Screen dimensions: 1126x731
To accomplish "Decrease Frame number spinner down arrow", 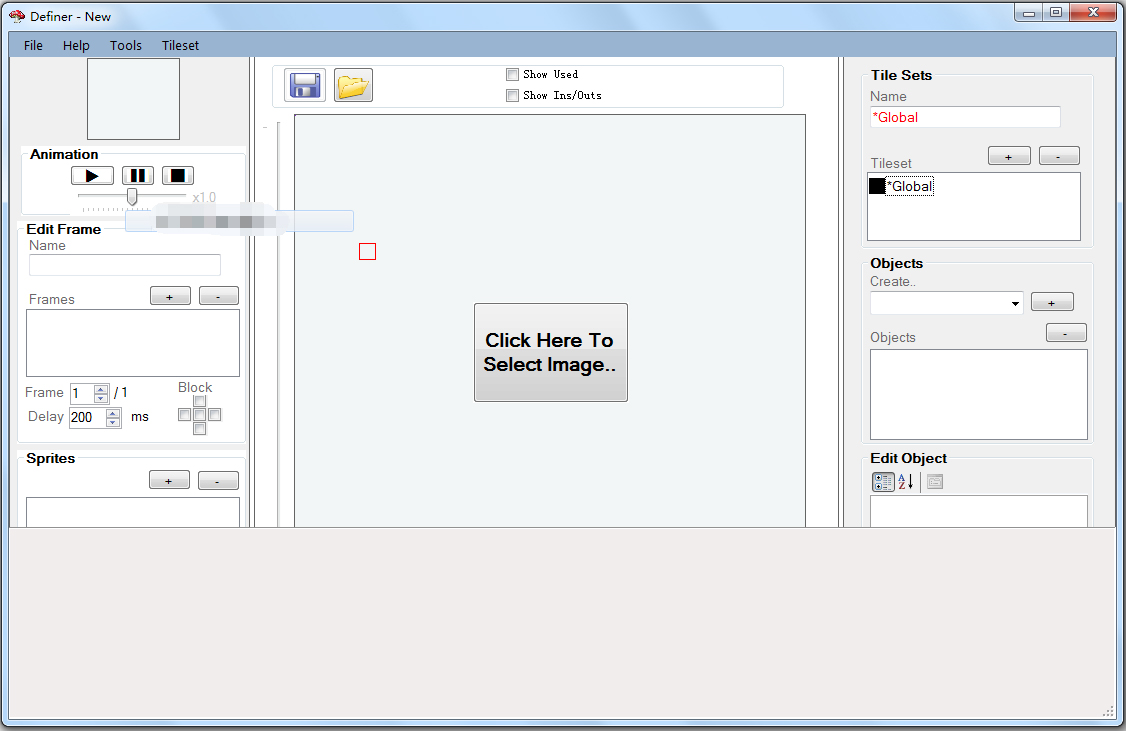I will pyautogui.click(x=101, y=398).
